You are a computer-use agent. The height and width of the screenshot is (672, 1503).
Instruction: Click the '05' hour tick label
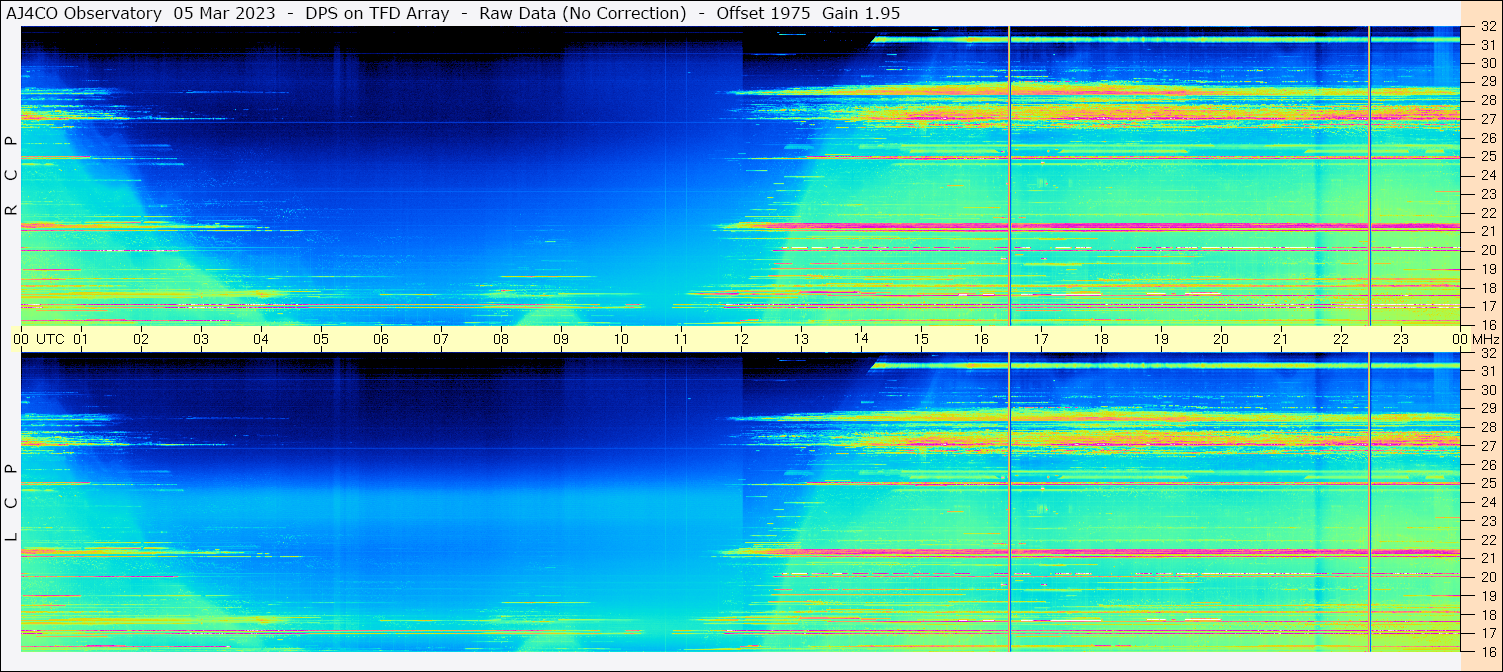tap(321, 339)
